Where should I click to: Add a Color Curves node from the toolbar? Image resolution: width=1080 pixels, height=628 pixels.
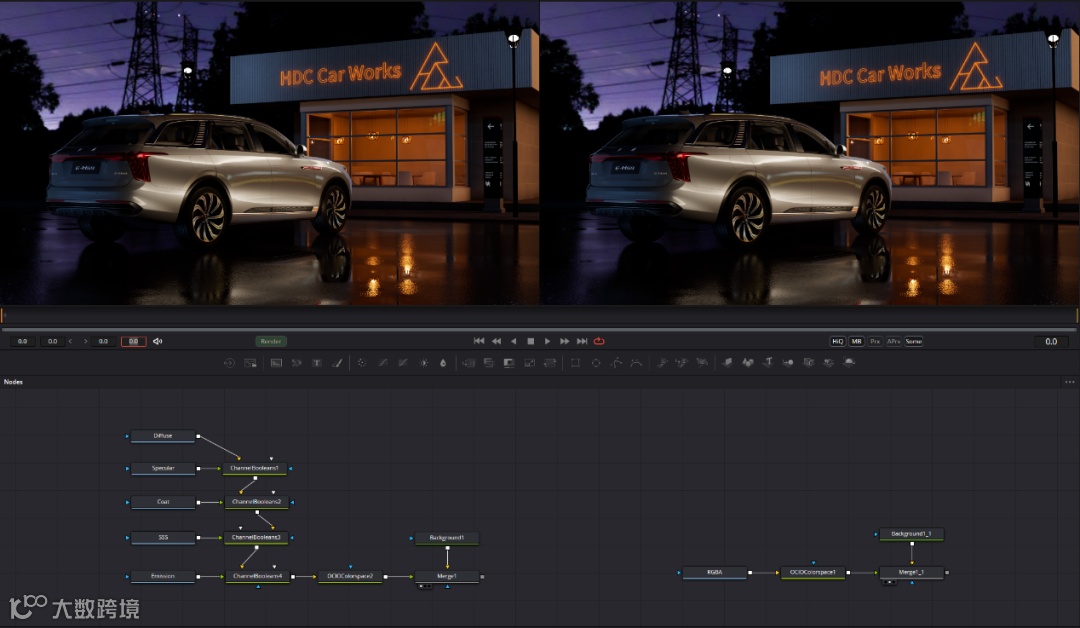(382, 363)
